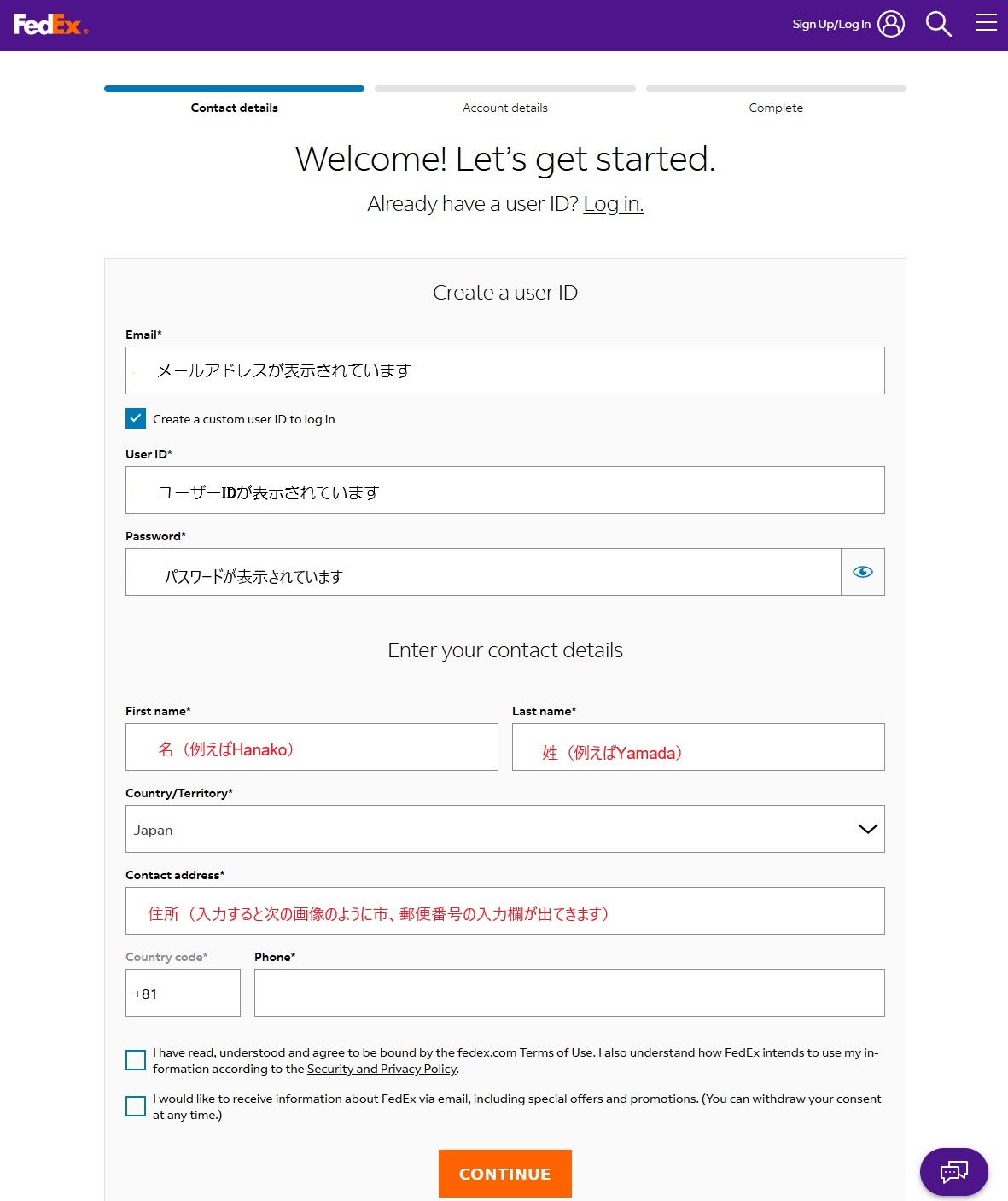
Task: Focus the First name input field
Action: click(x=312, y=747)
